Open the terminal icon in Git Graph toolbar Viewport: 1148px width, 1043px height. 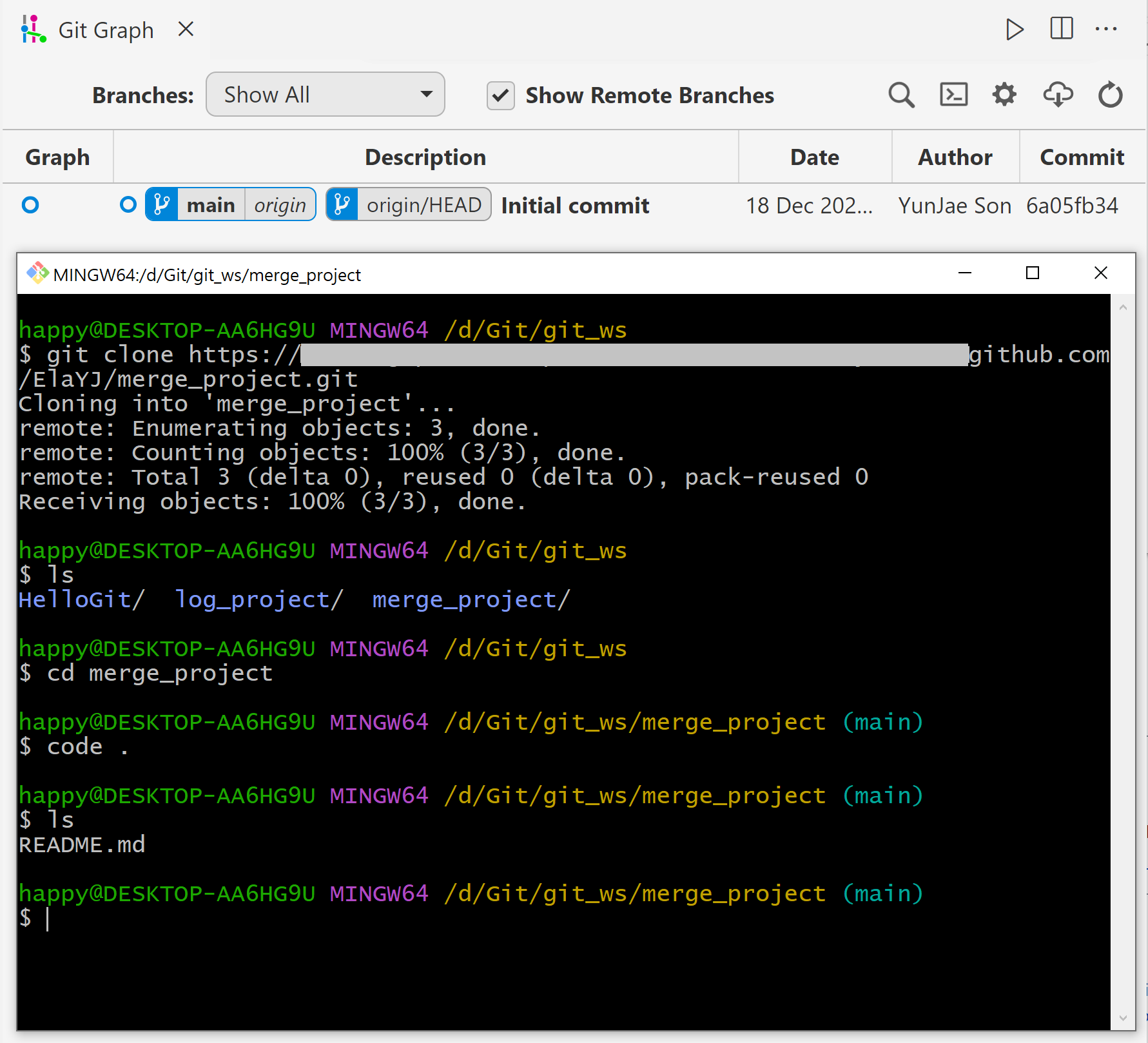click(x=953, y=95)
